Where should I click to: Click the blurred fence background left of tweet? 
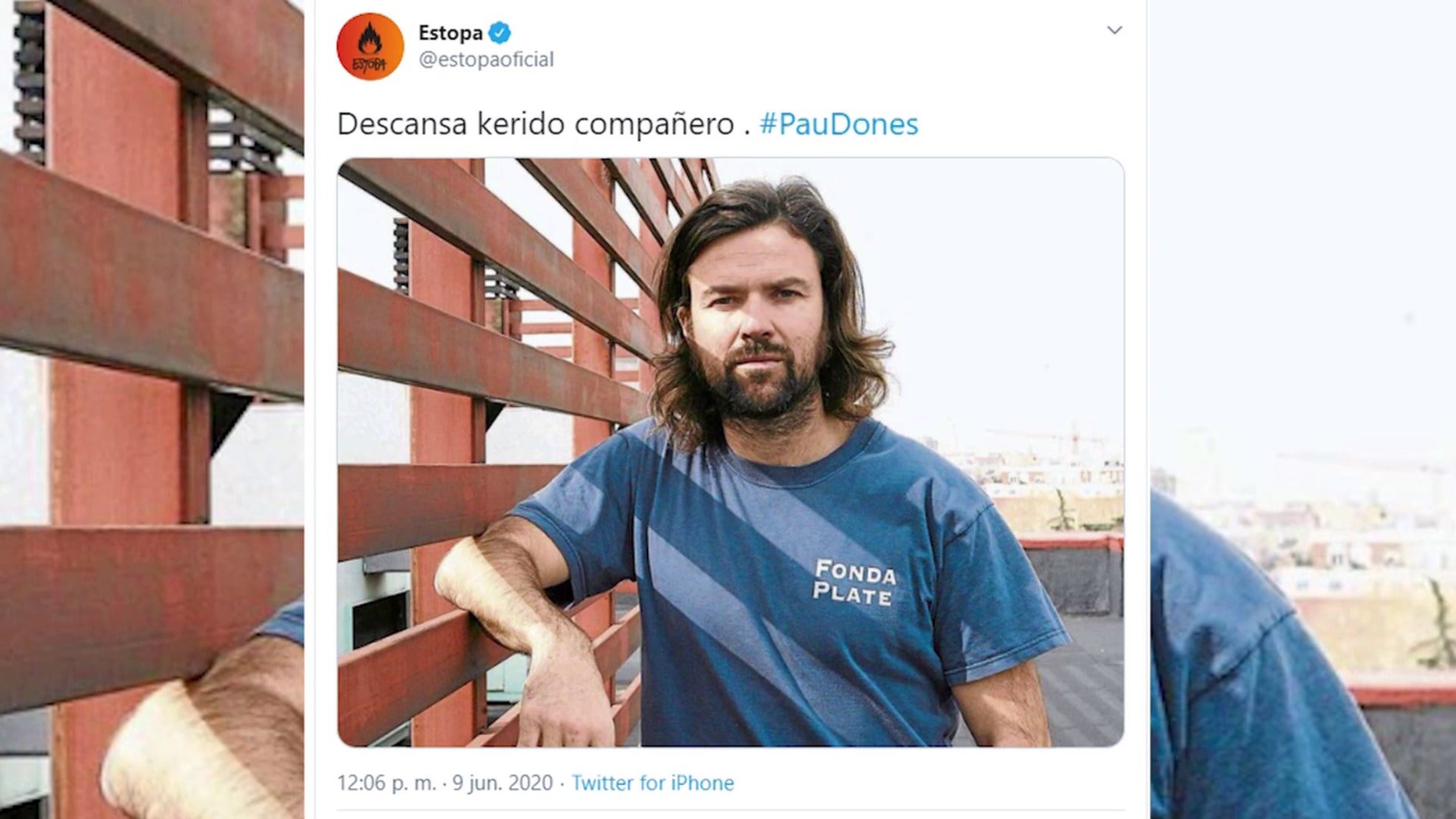152,409
